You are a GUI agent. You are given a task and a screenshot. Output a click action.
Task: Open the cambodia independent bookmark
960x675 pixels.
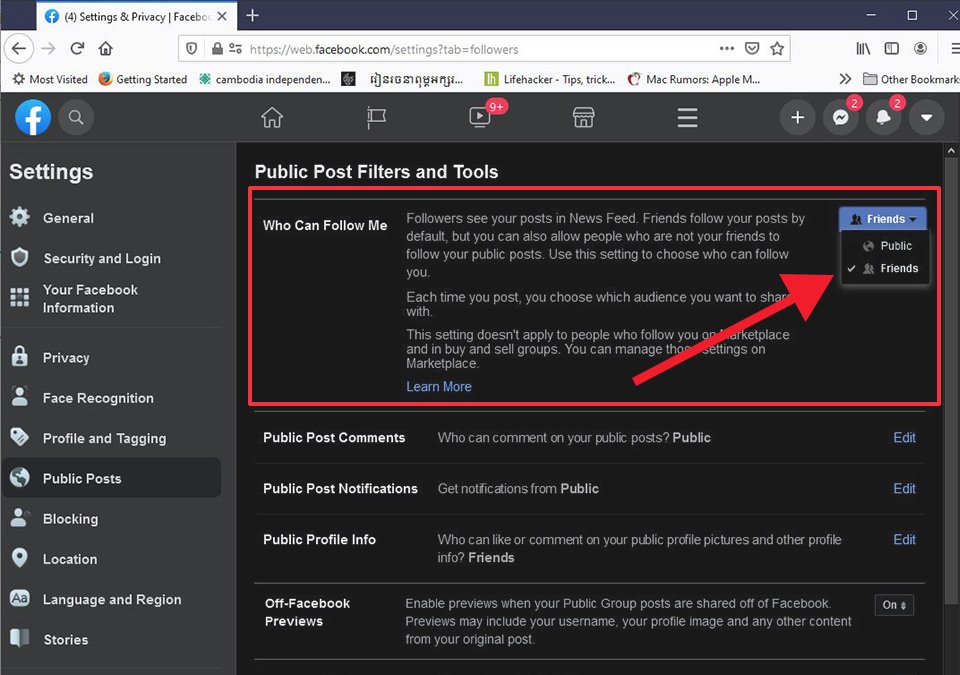pos(264,79)
